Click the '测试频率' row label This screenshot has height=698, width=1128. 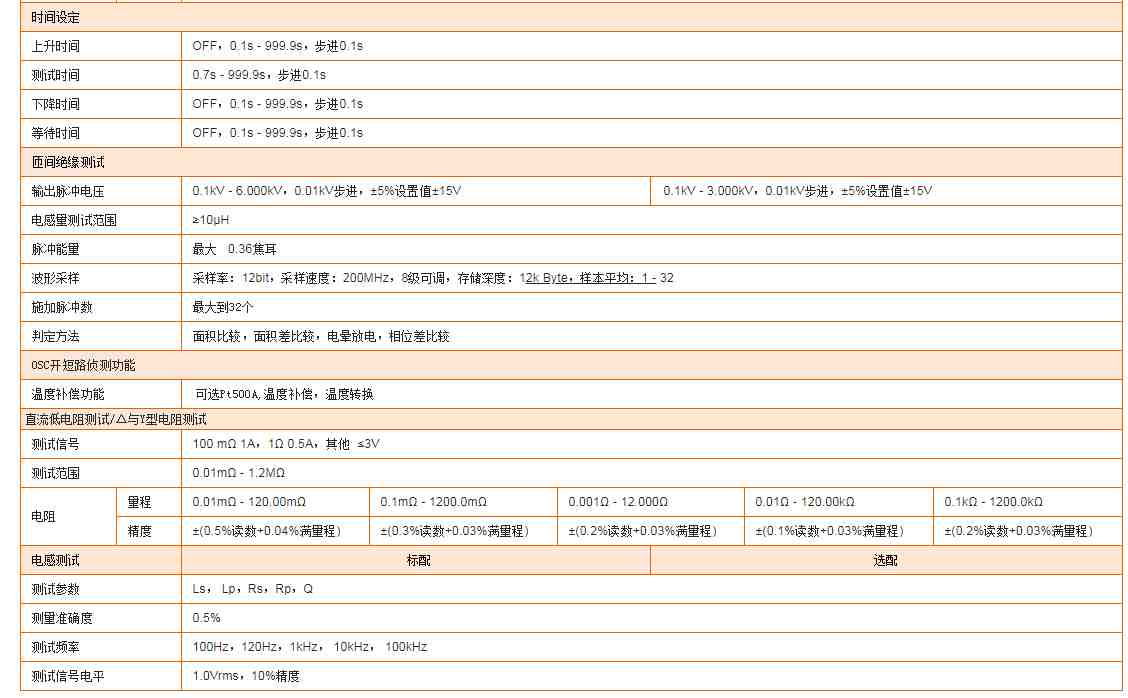pos(55,648)
